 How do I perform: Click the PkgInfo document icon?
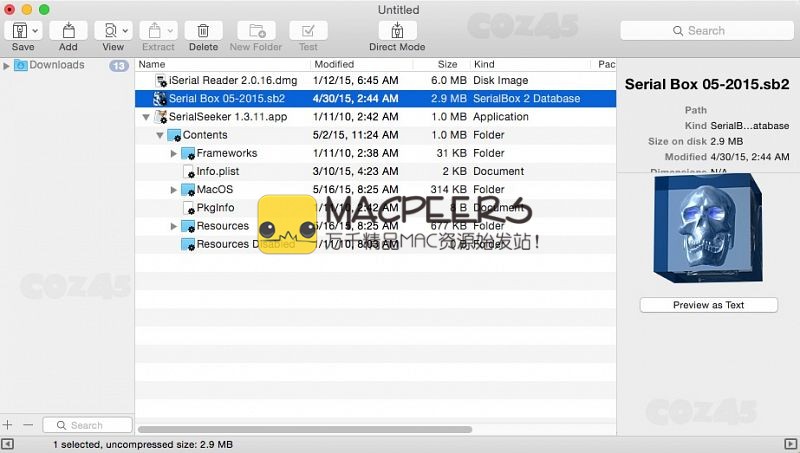[x=188, y=208]
